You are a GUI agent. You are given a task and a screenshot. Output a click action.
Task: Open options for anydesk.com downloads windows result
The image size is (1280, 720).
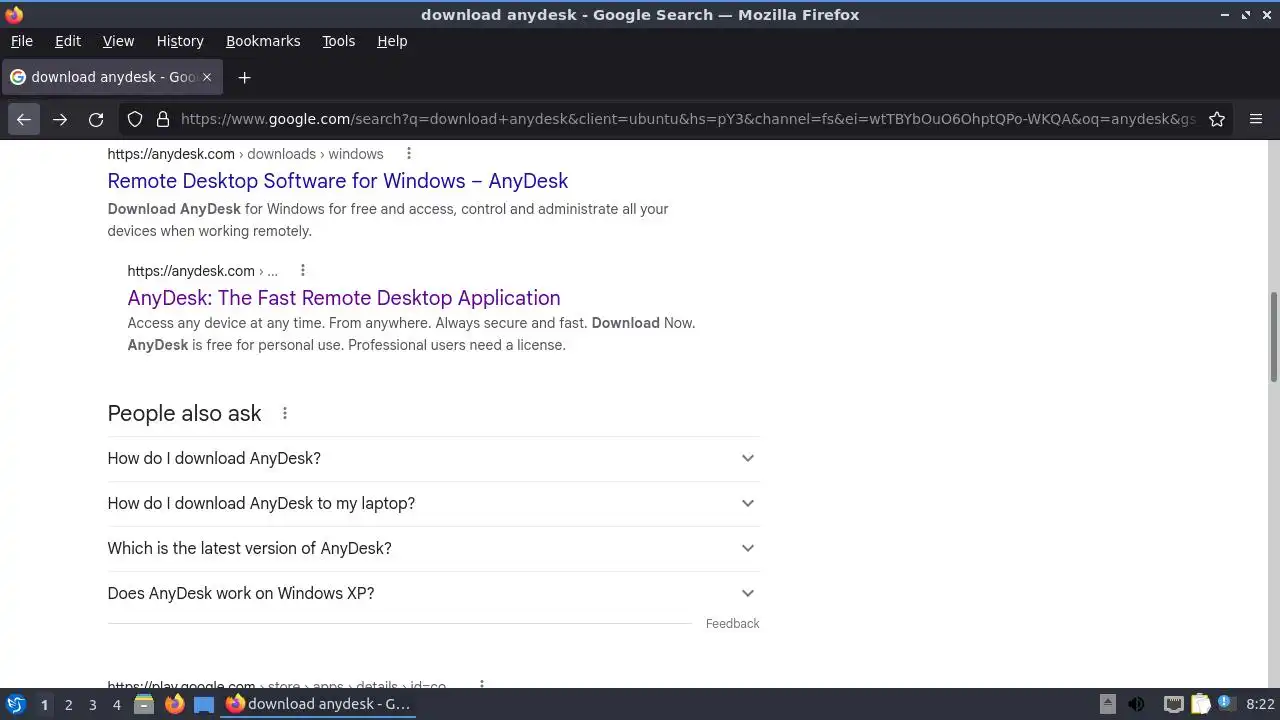tap(409, 154)
